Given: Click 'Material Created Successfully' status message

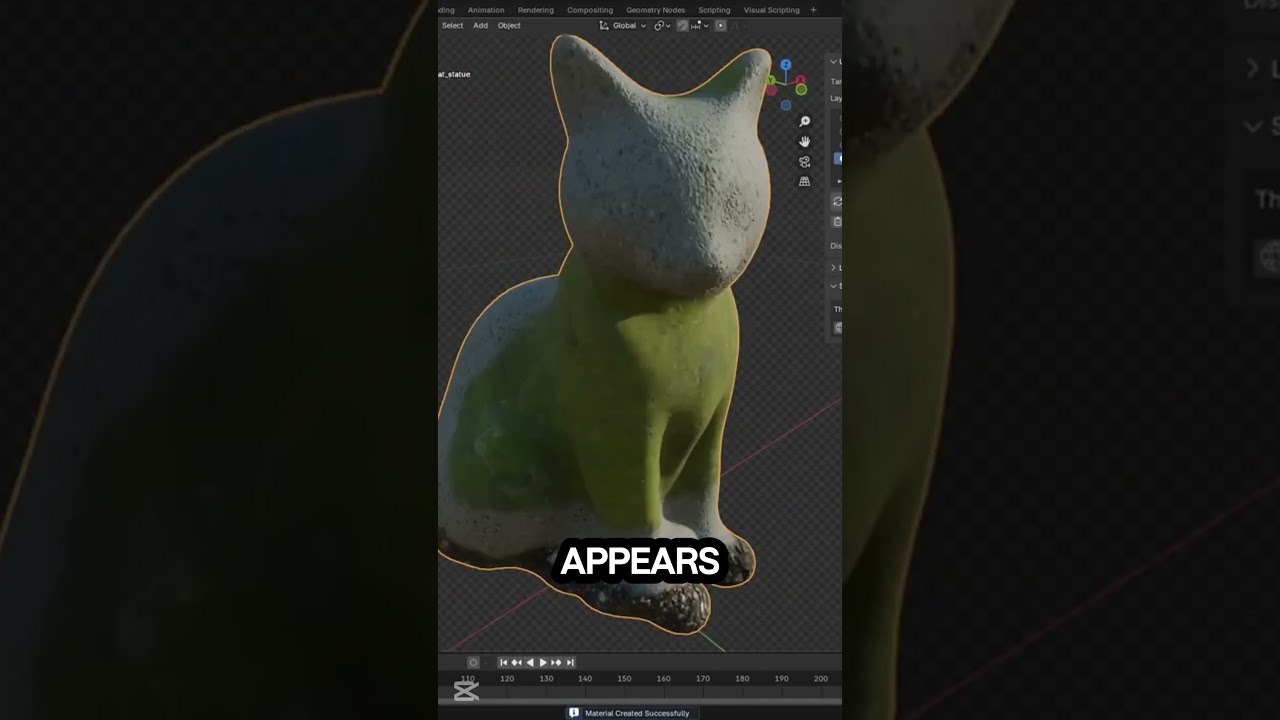Looking at the screenshot, I should (637, 713).
